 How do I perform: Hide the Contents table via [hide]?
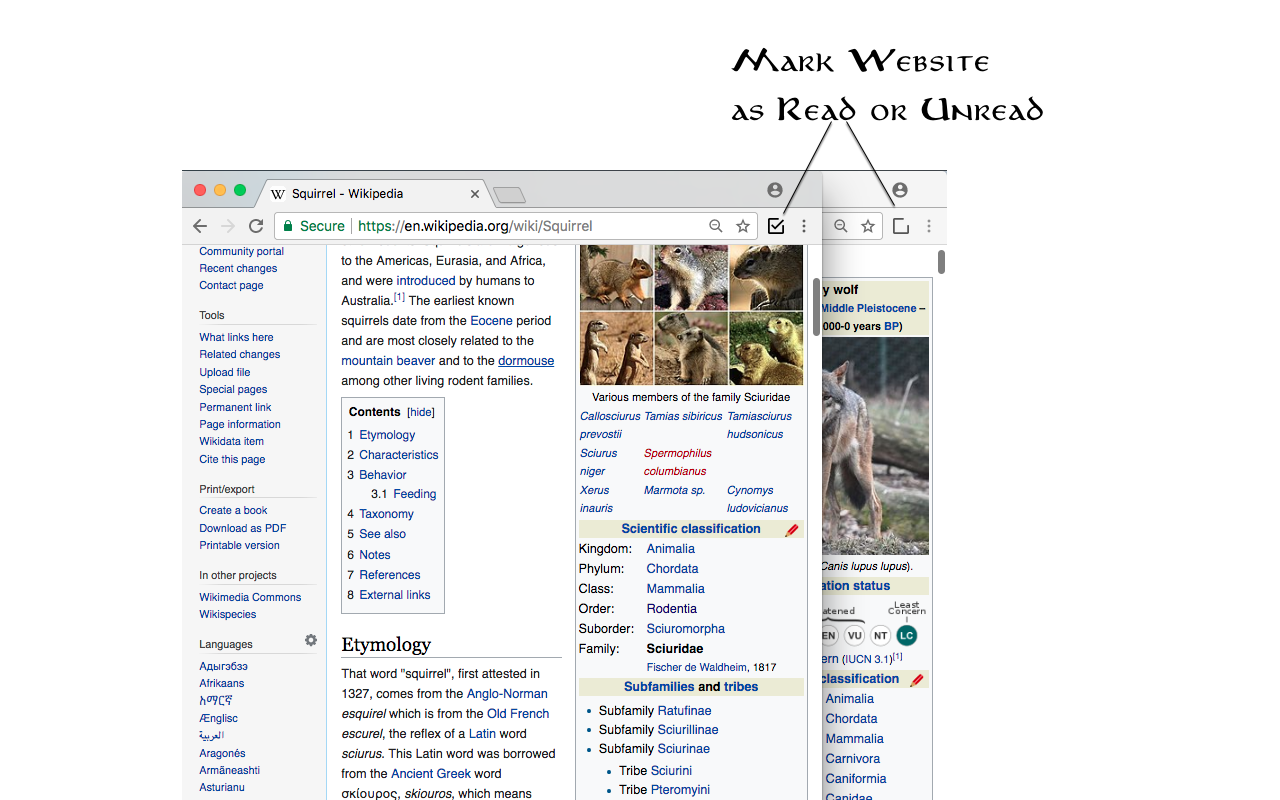tap(421, 412)
